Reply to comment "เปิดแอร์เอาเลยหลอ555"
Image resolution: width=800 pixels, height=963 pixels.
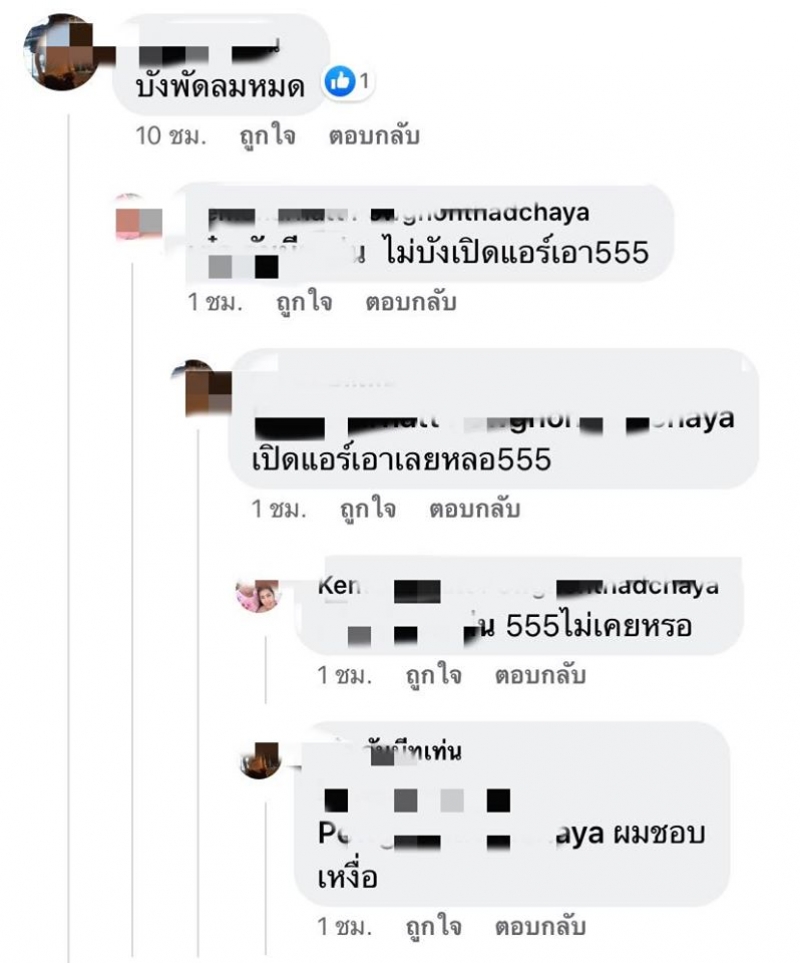(x=475, y=509)
